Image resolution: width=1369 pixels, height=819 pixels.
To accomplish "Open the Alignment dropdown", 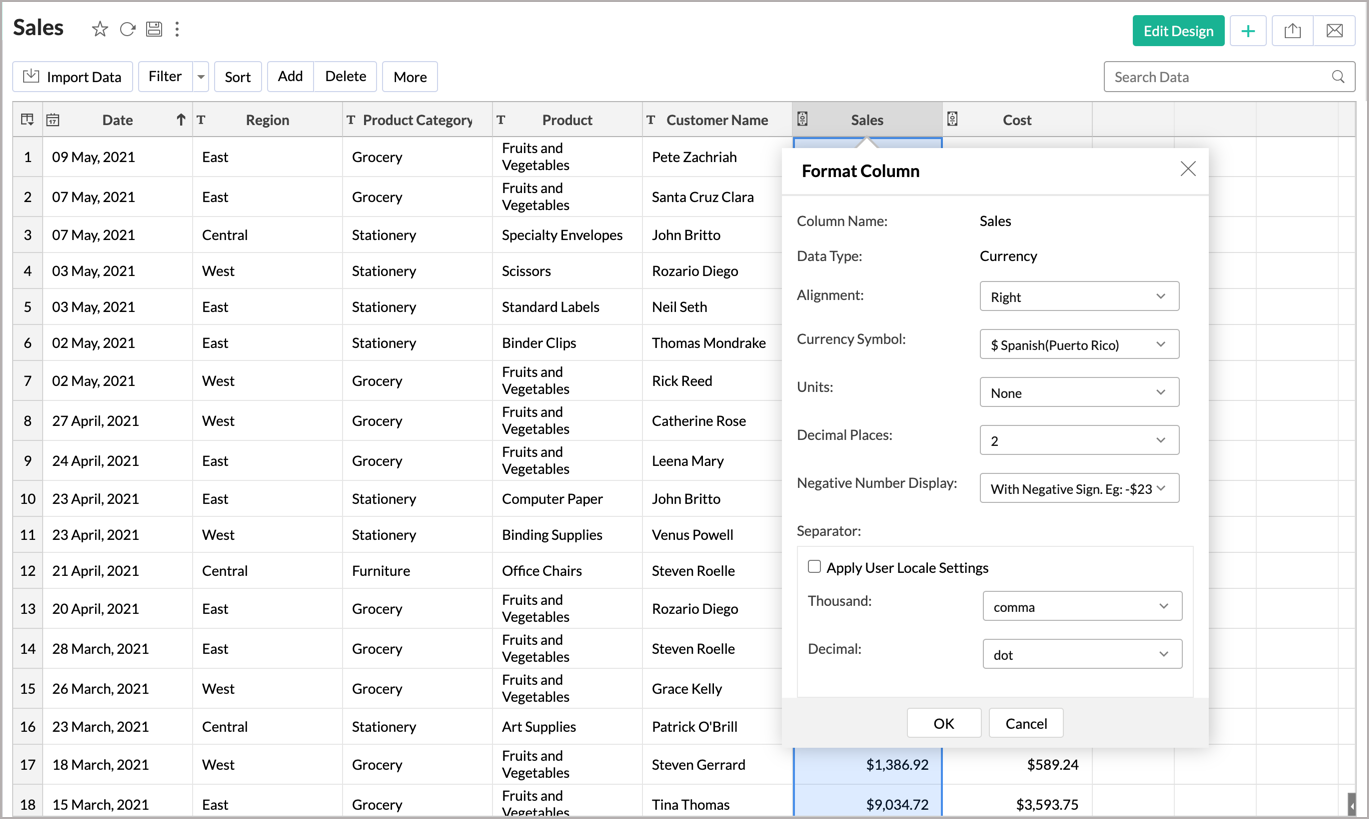I will (x=1079, y=297).
